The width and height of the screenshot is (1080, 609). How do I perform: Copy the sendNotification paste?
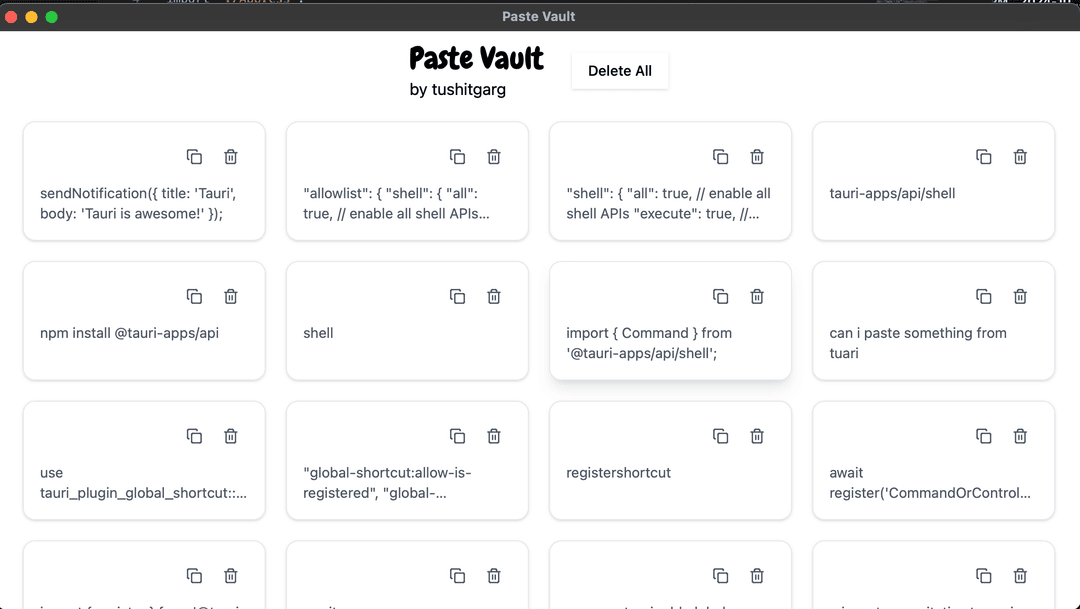(x=194, y=157)
